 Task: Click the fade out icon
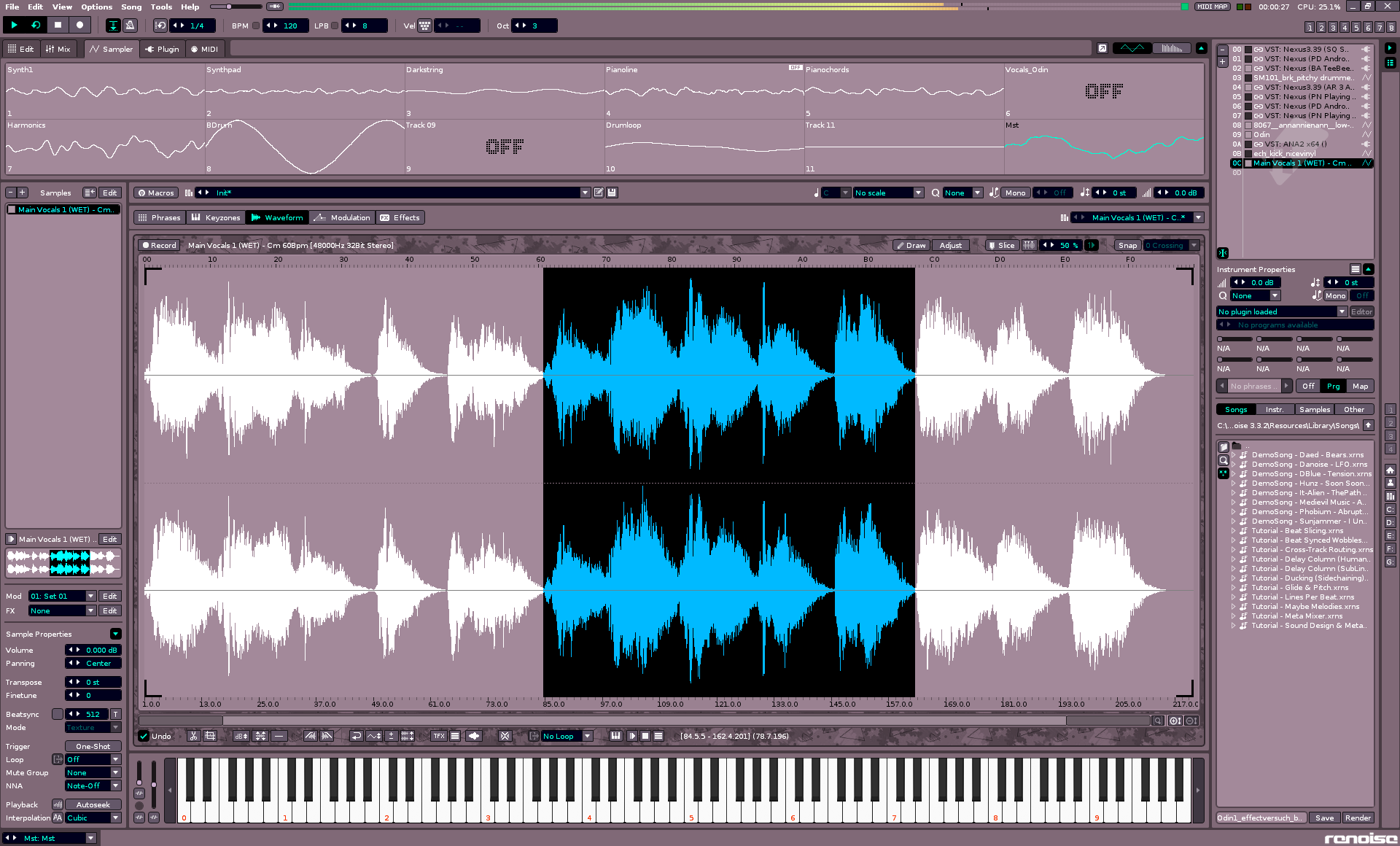click(327, 736)
